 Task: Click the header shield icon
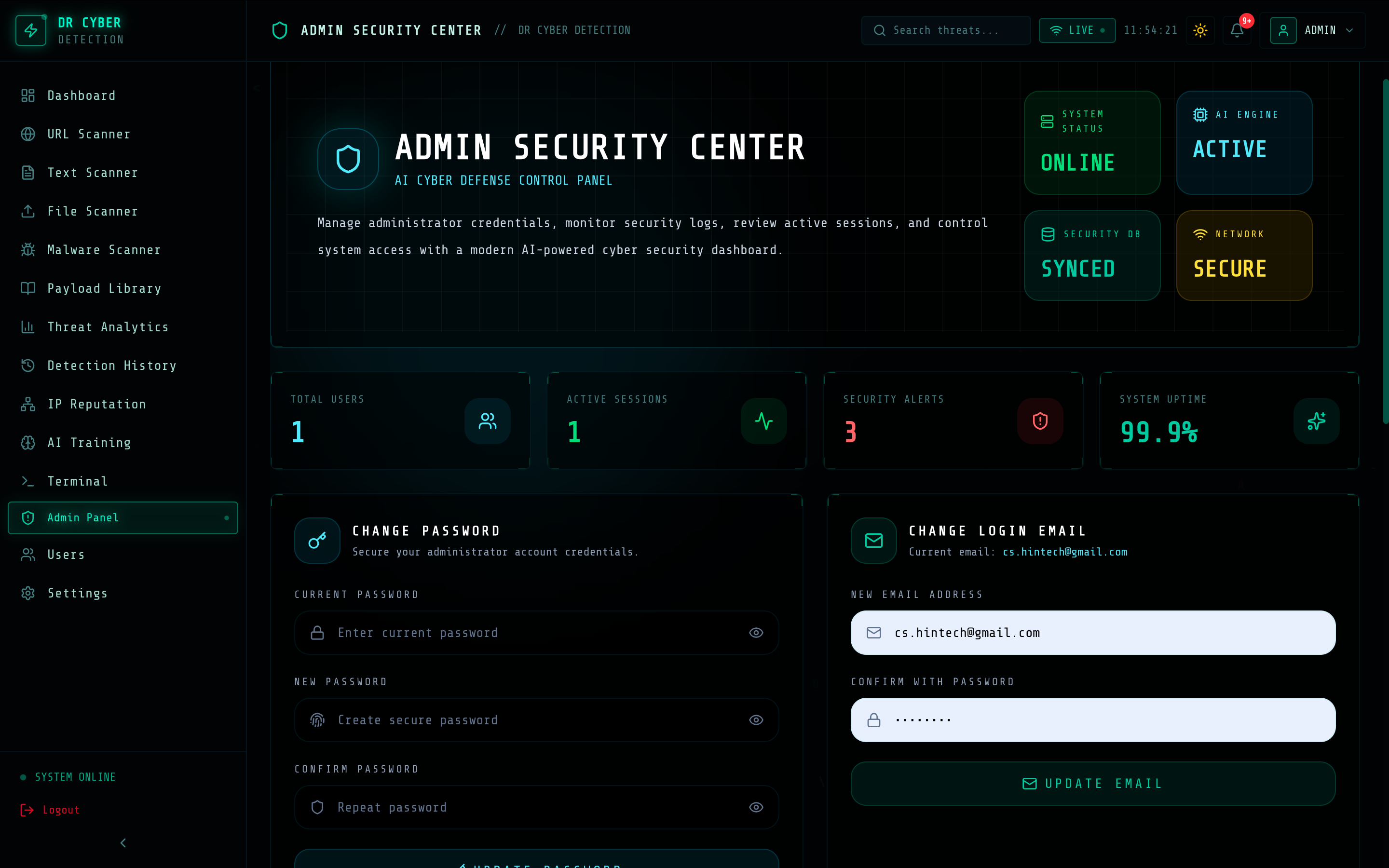280,30
